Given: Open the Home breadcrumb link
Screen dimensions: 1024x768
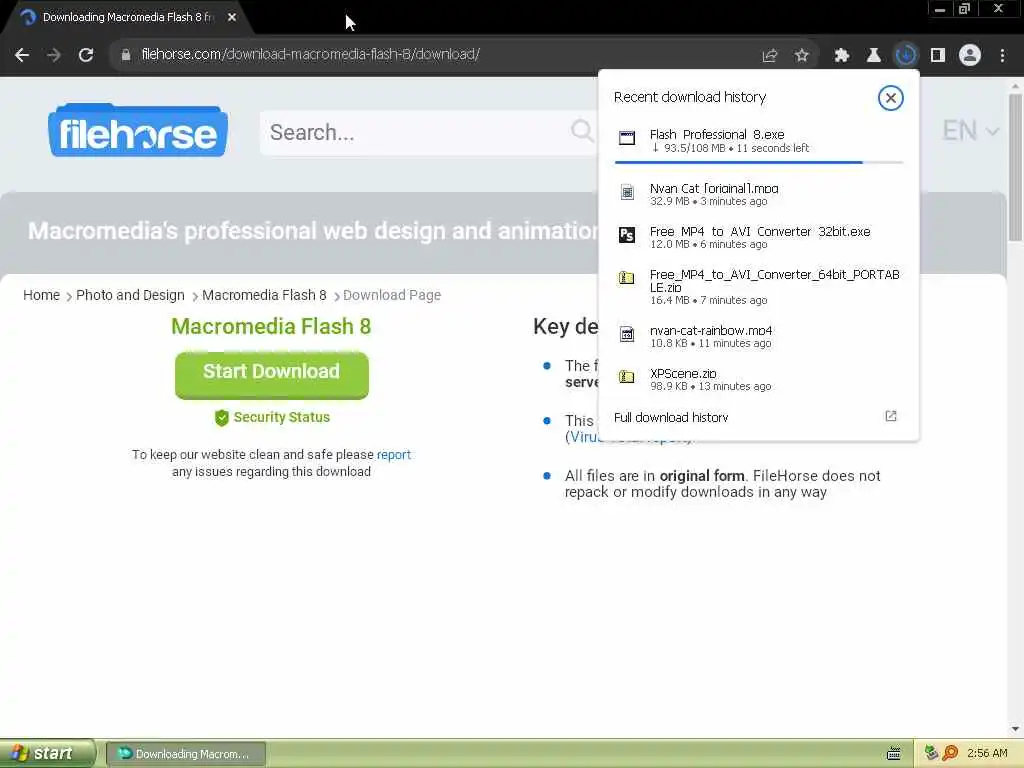Looking at the screenshot, I should pos(41,295).
